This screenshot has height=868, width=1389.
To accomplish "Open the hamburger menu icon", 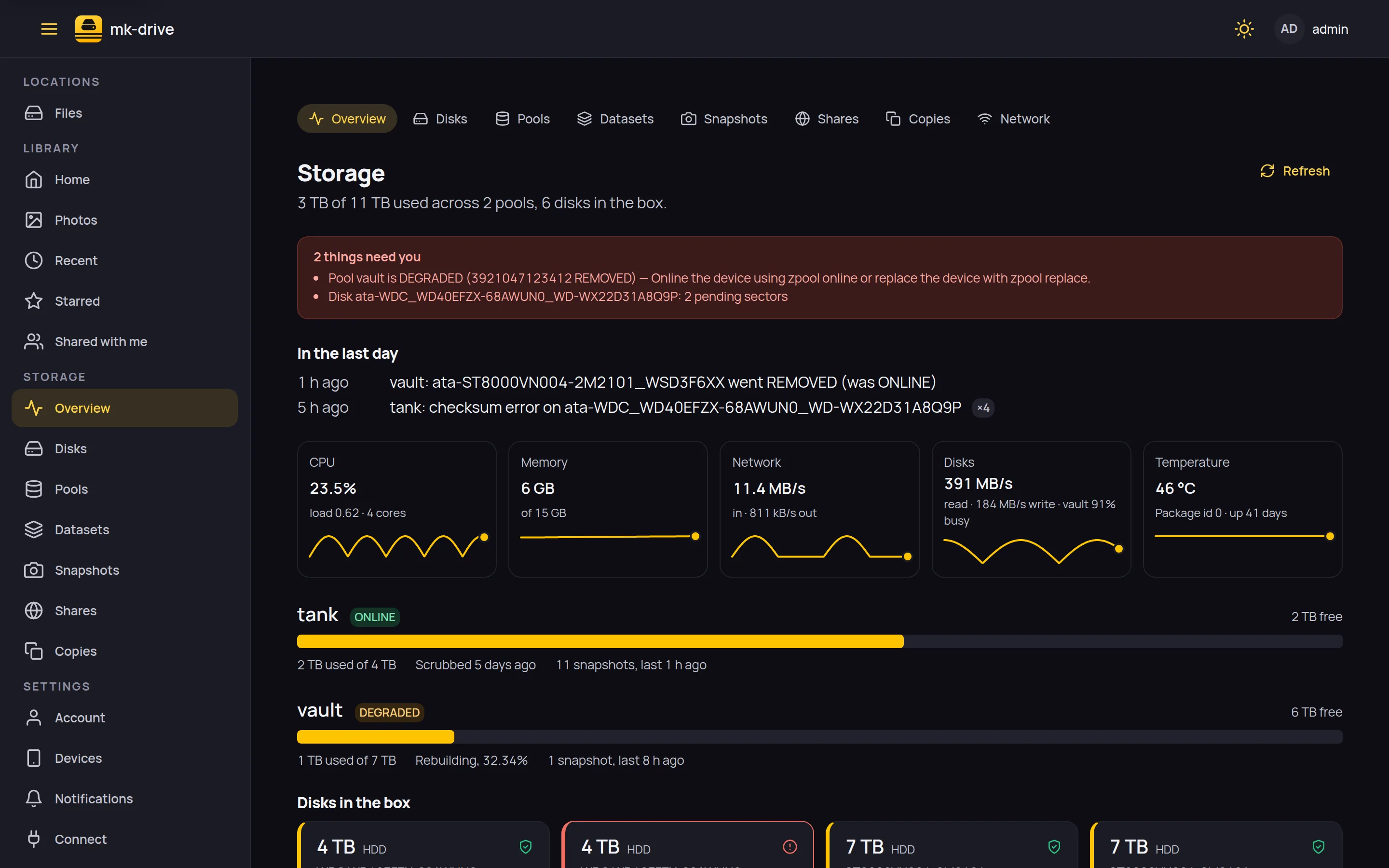I will coord(49,29).
